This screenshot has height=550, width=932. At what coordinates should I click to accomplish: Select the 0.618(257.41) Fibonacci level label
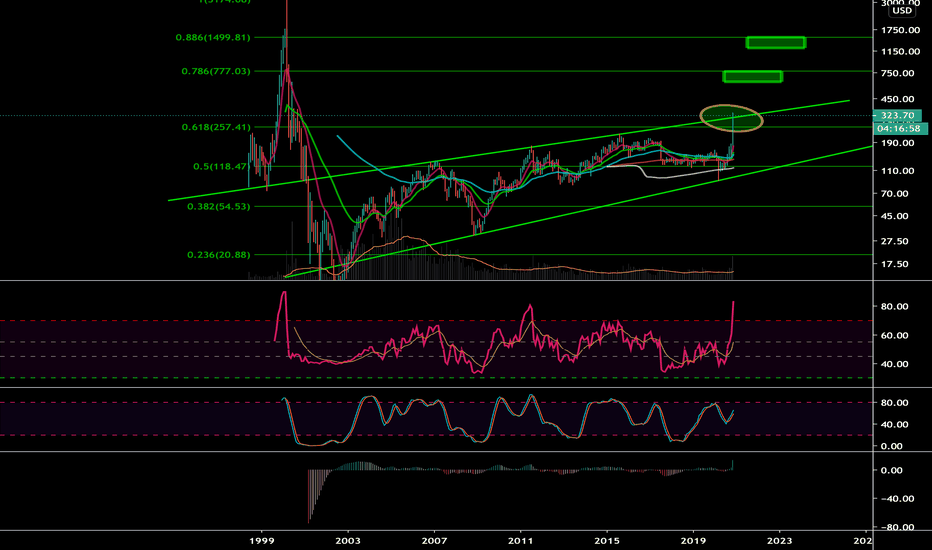click(216, 127)
